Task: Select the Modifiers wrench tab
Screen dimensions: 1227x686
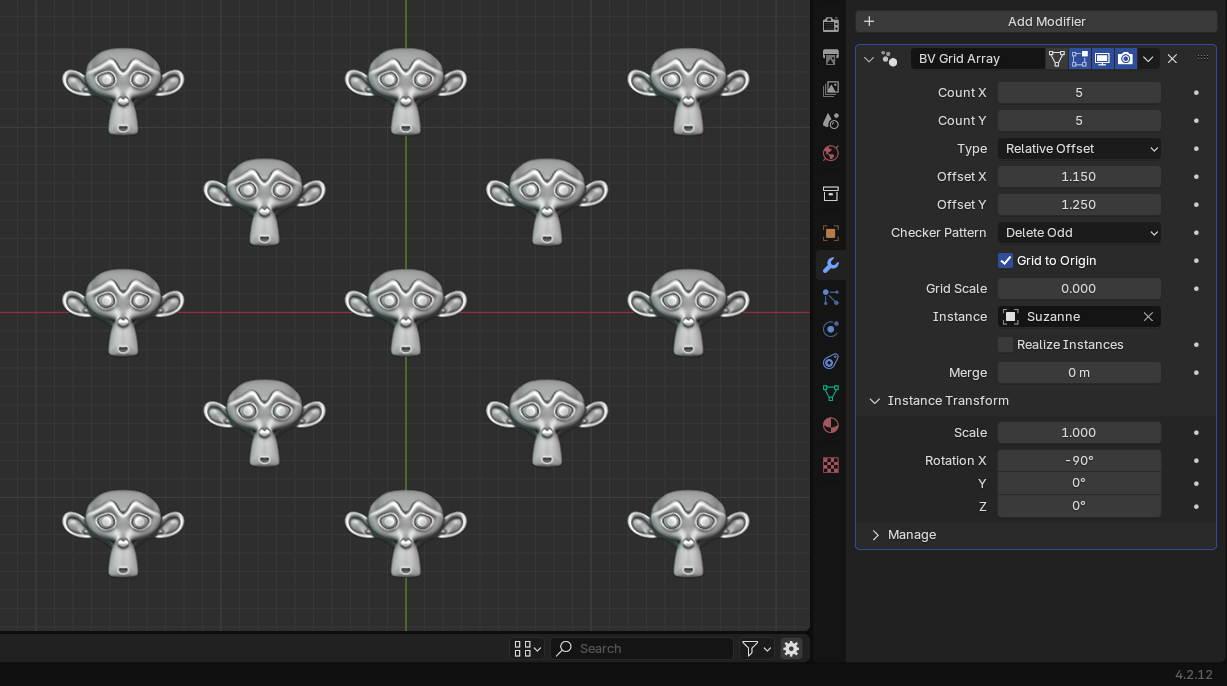Action: pos(830,265)
